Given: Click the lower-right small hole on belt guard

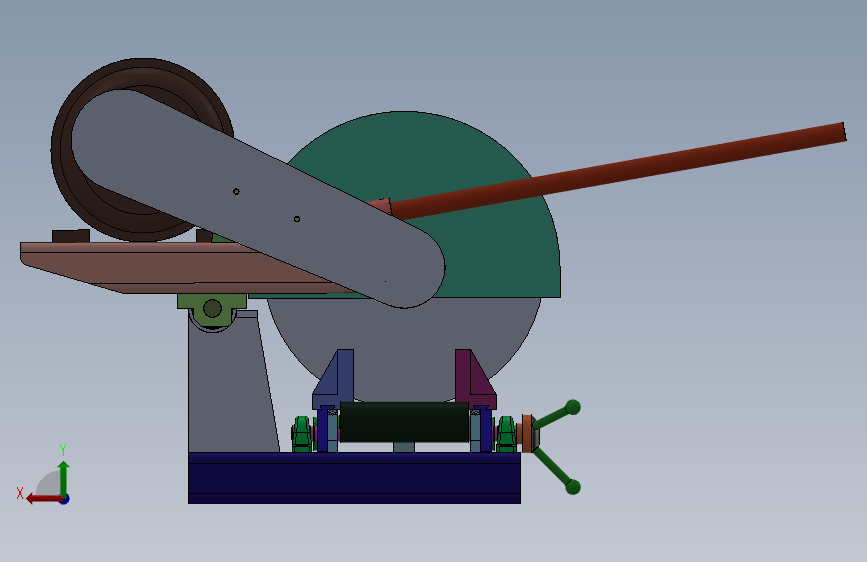Looking at the screenshot, I should pos(297,219).
